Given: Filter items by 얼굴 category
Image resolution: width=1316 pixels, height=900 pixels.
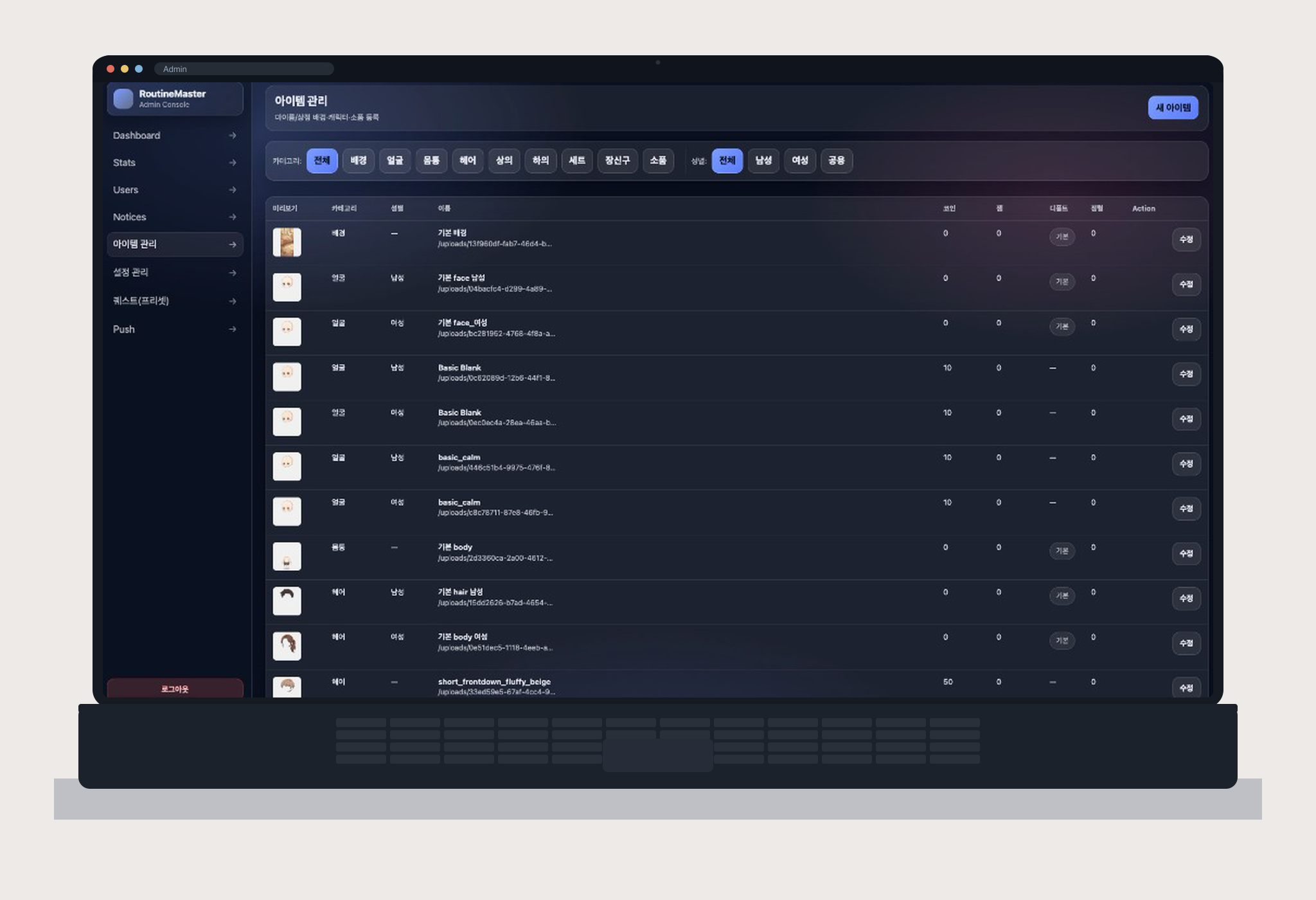Looking at the screenshot, I should click(395, 161).
